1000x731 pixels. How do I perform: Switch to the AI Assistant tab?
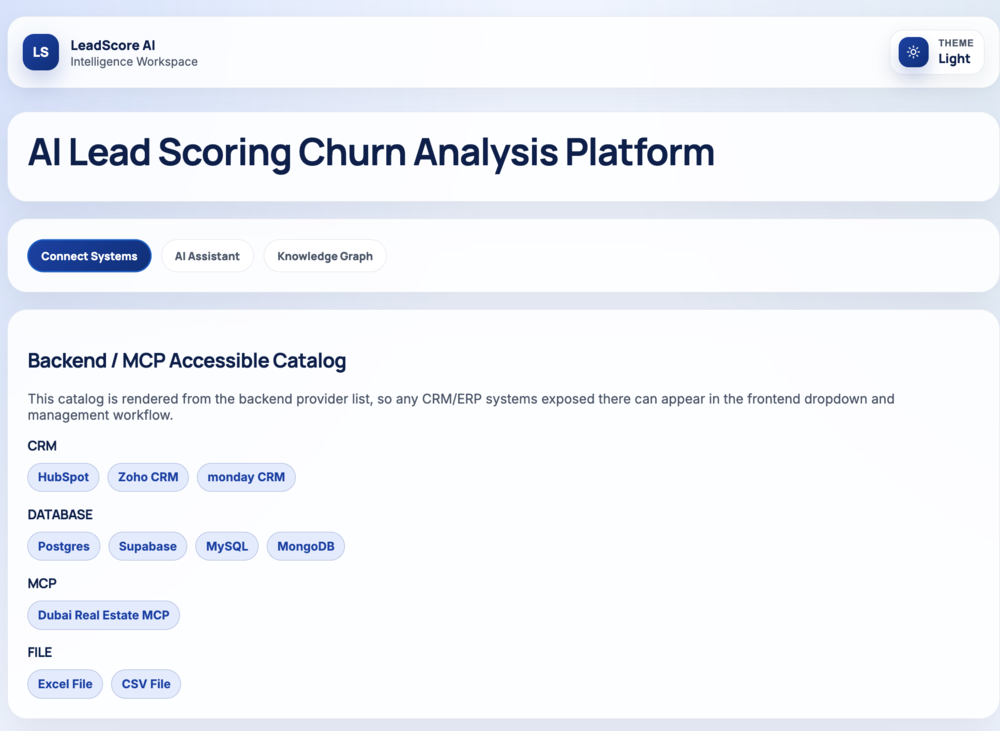[207, 256]
